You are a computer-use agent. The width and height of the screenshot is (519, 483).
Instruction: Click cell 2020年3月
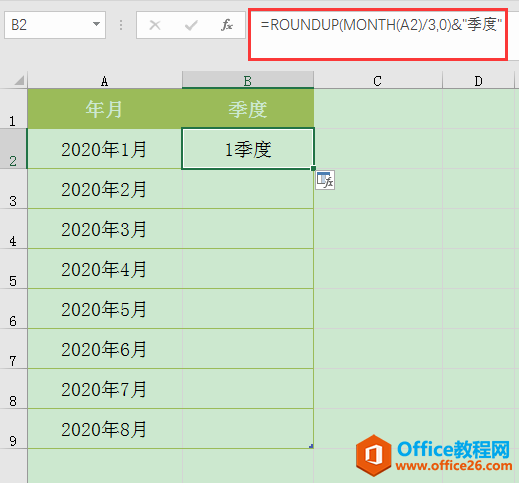pos(105,229)
